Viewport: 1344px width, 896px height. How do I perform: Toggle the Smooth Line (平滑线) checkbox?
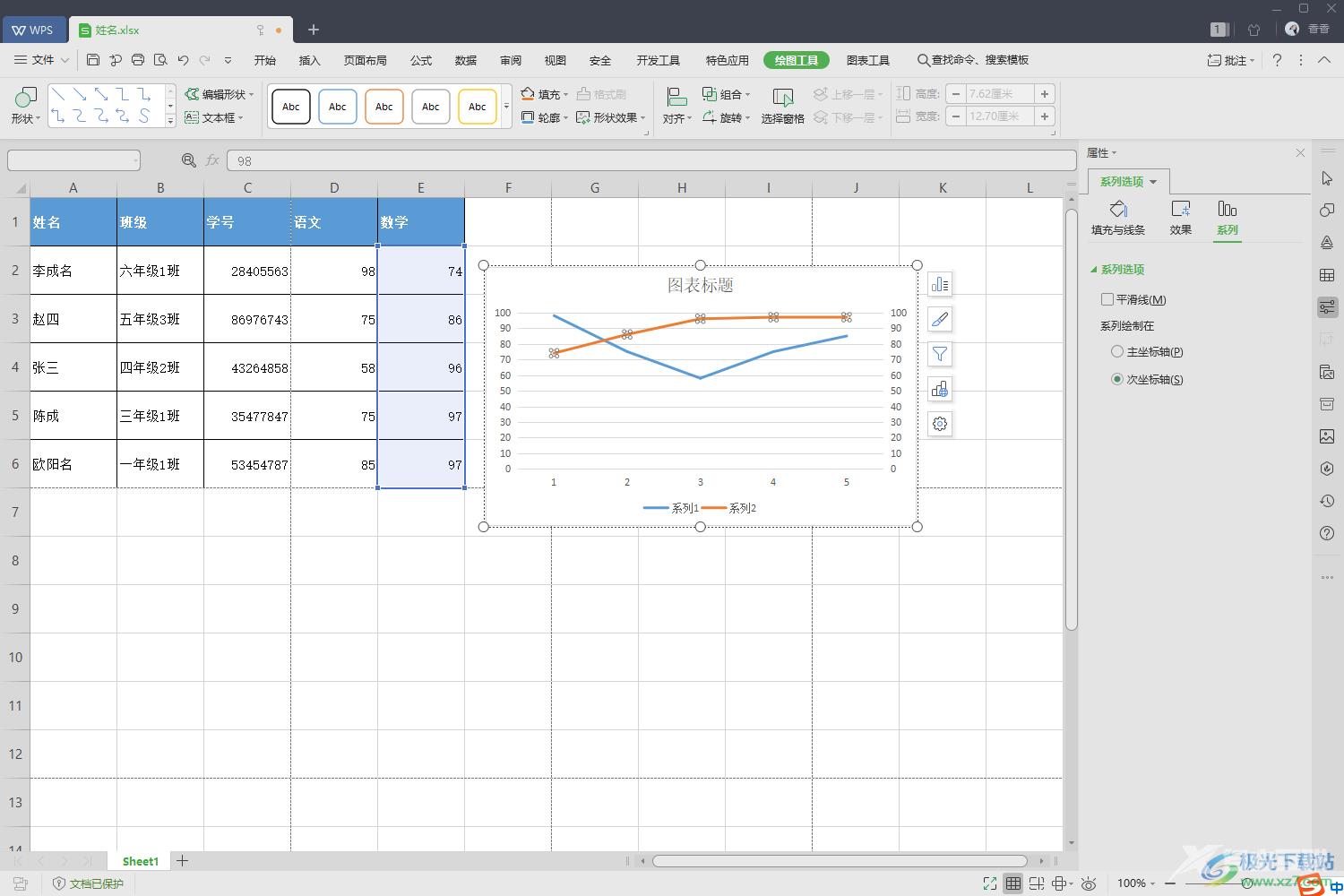1107,299
